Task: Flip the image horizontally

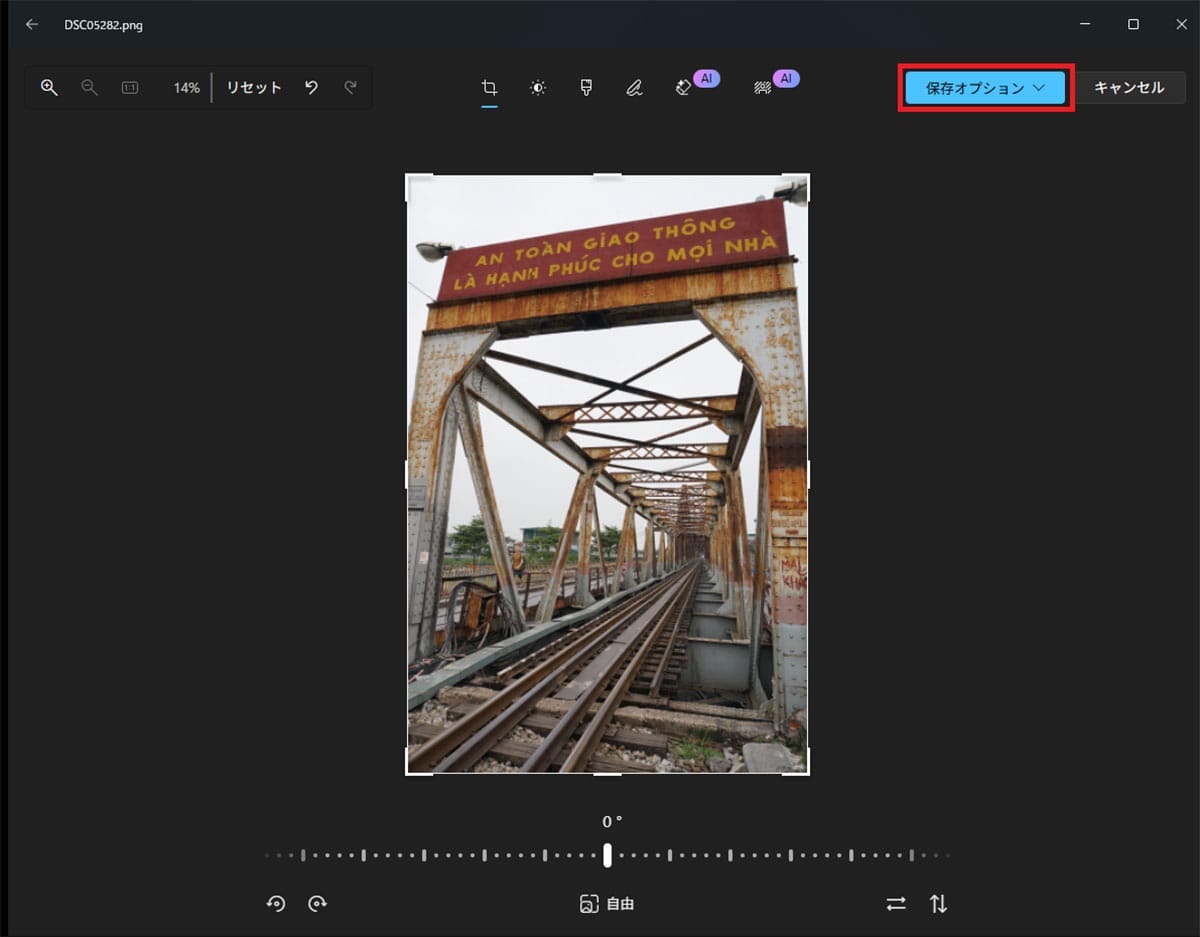Action: pyautogui.click(x=895, y=903)
